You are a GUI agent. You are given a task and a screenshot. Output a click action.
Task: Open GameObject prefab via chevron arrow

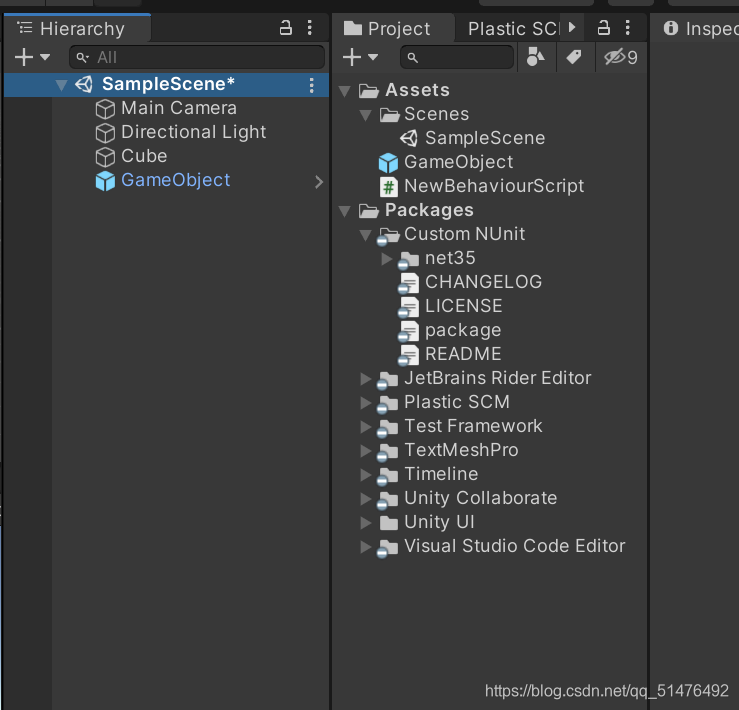click(x=319, y=182)
